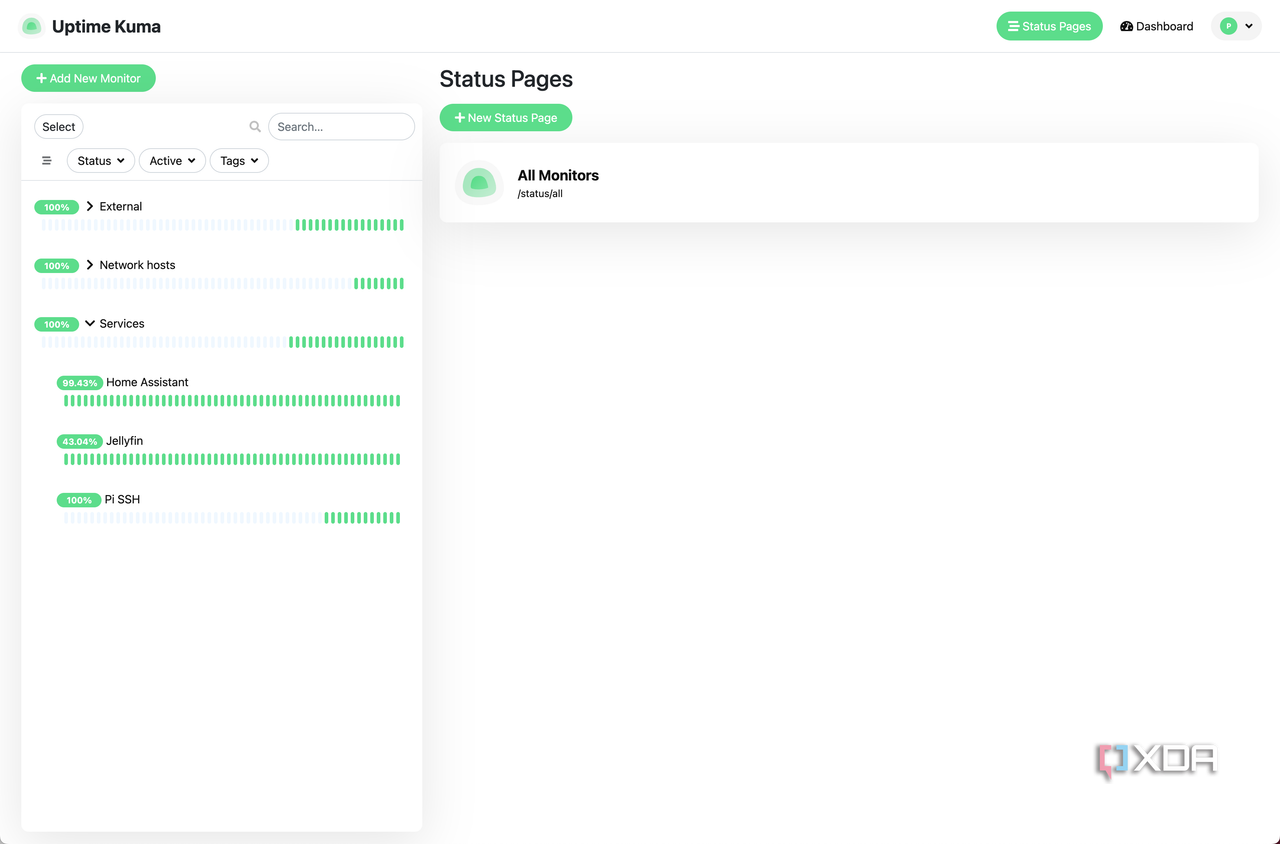Expand the Network hosts group chevron
The height and width of the screenshot is (844, 1280).
(x=90, y=265)
